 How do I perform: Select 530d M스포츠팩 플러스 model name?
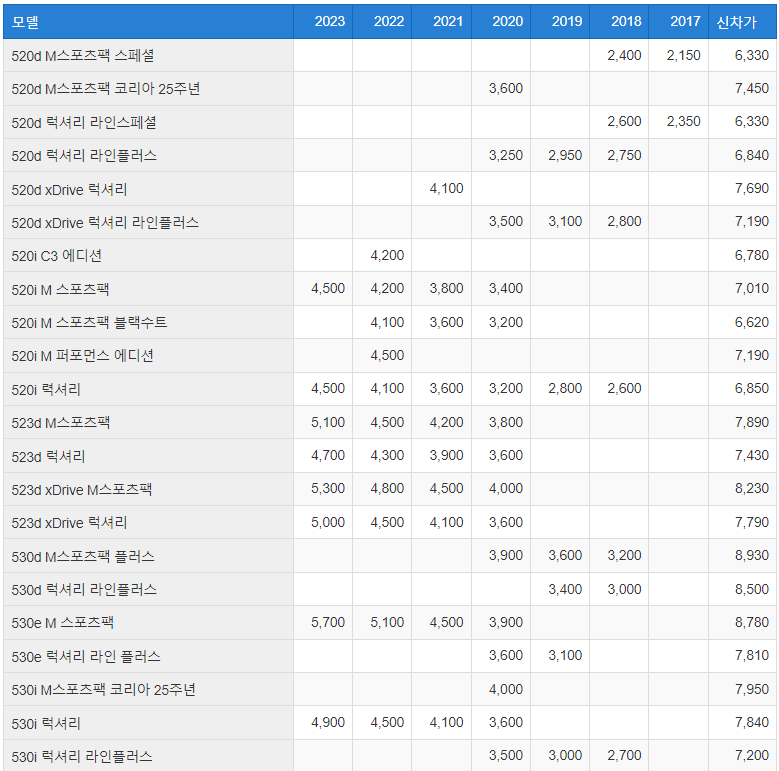click(82, 556)
